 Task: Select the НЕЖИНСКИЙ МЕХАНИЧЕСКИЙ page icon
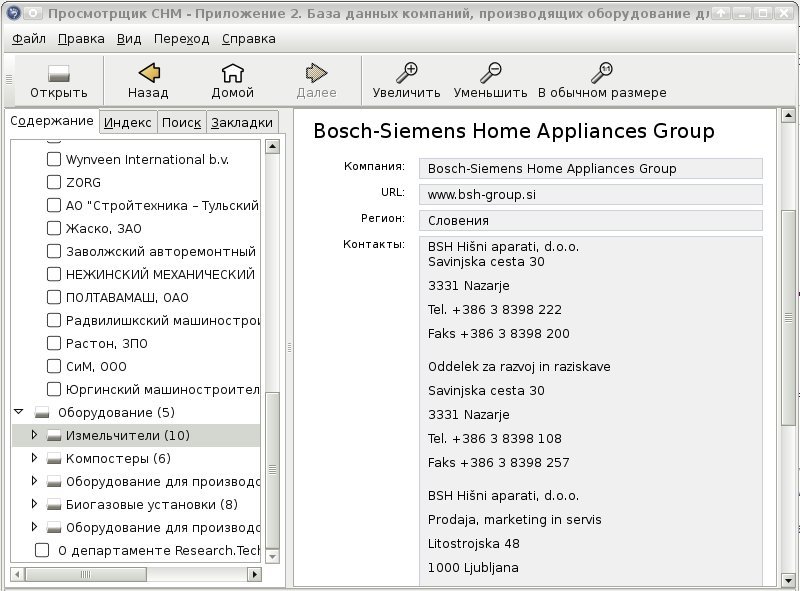54,274
